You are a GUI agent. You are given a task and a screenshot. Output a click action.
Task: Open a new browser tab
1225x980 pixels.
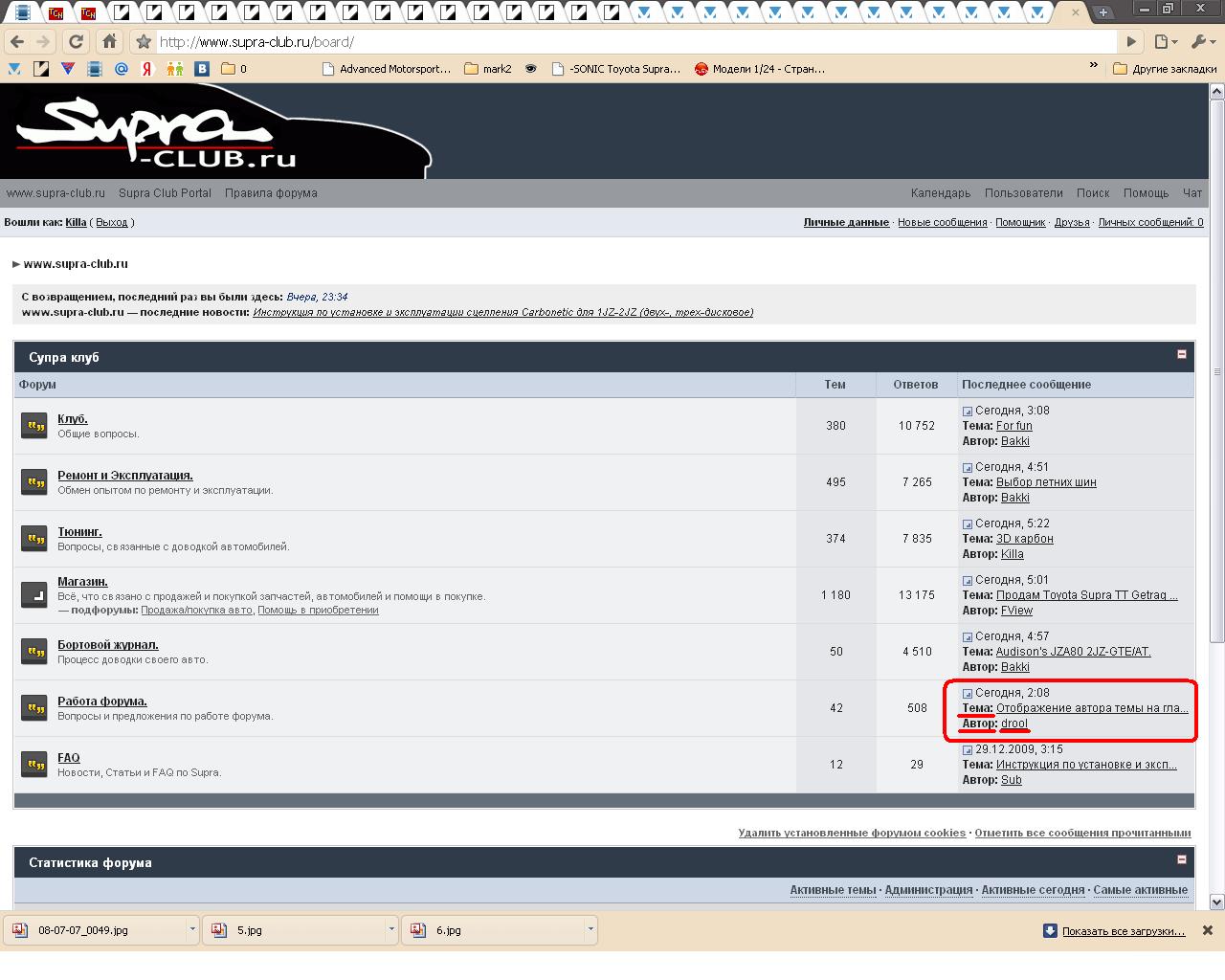click(x=1102, y=12)
